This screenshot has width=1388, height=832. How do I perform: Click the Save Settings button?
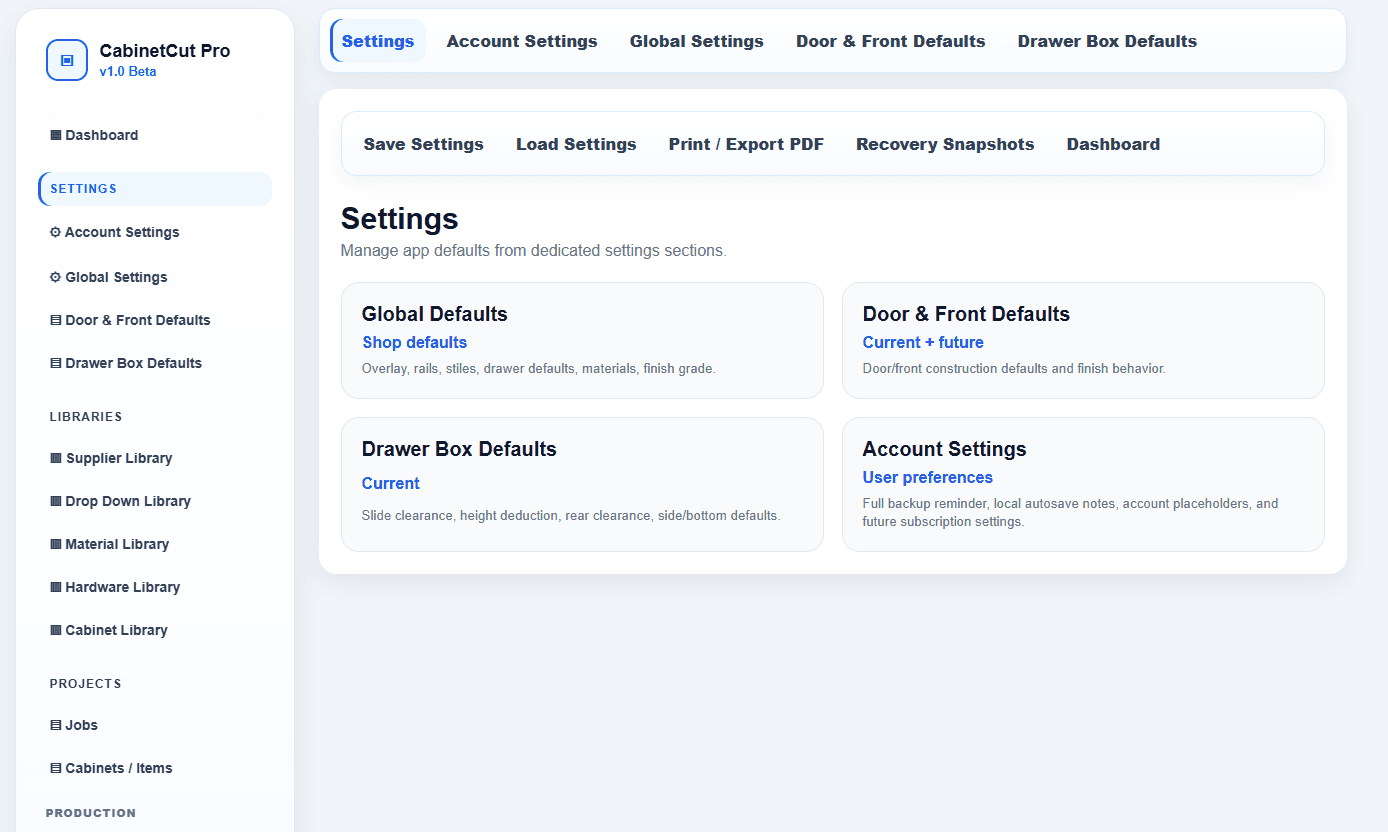pos(424,144)
